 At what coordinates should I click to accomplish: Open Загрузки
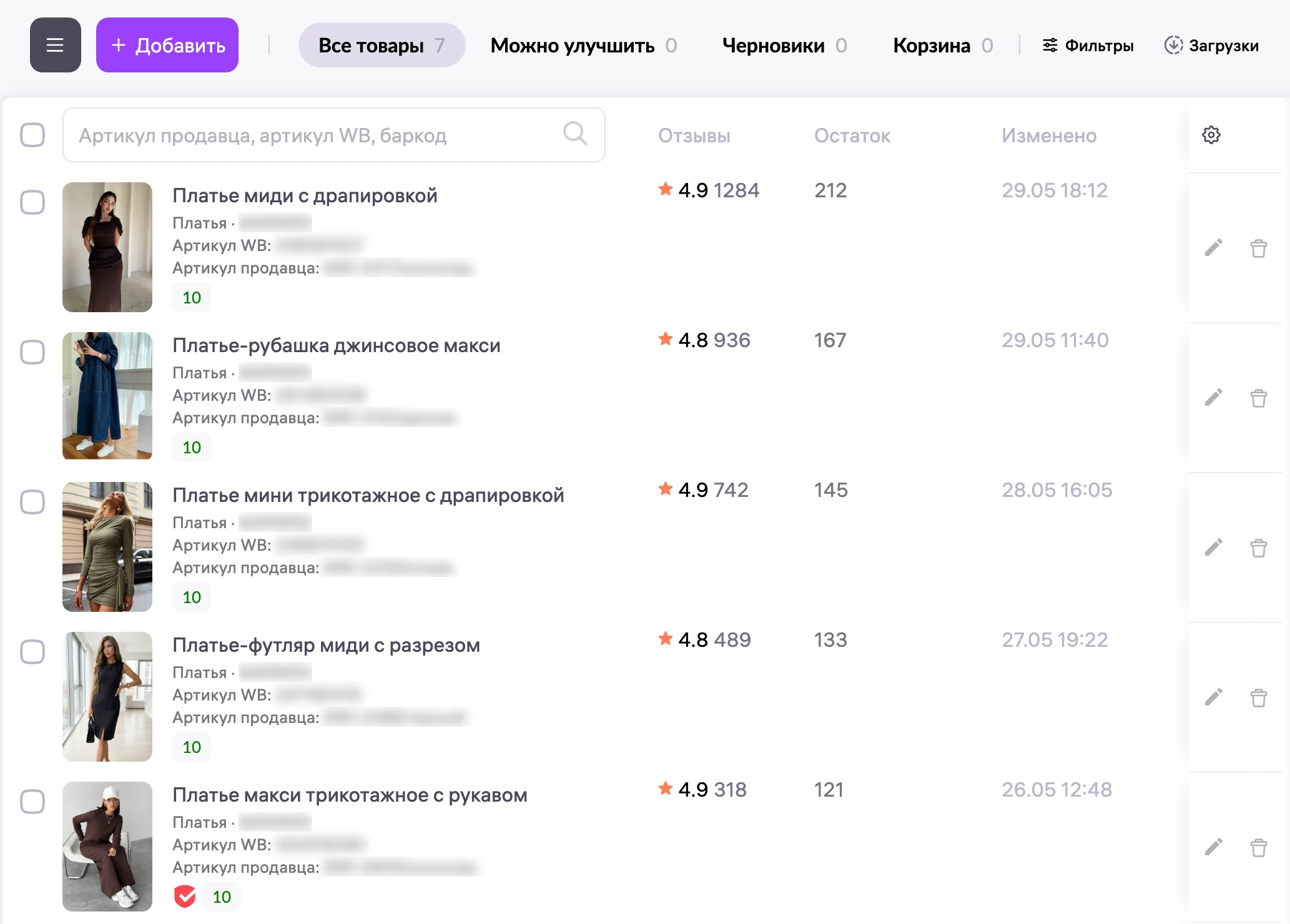click(1211, 45)
